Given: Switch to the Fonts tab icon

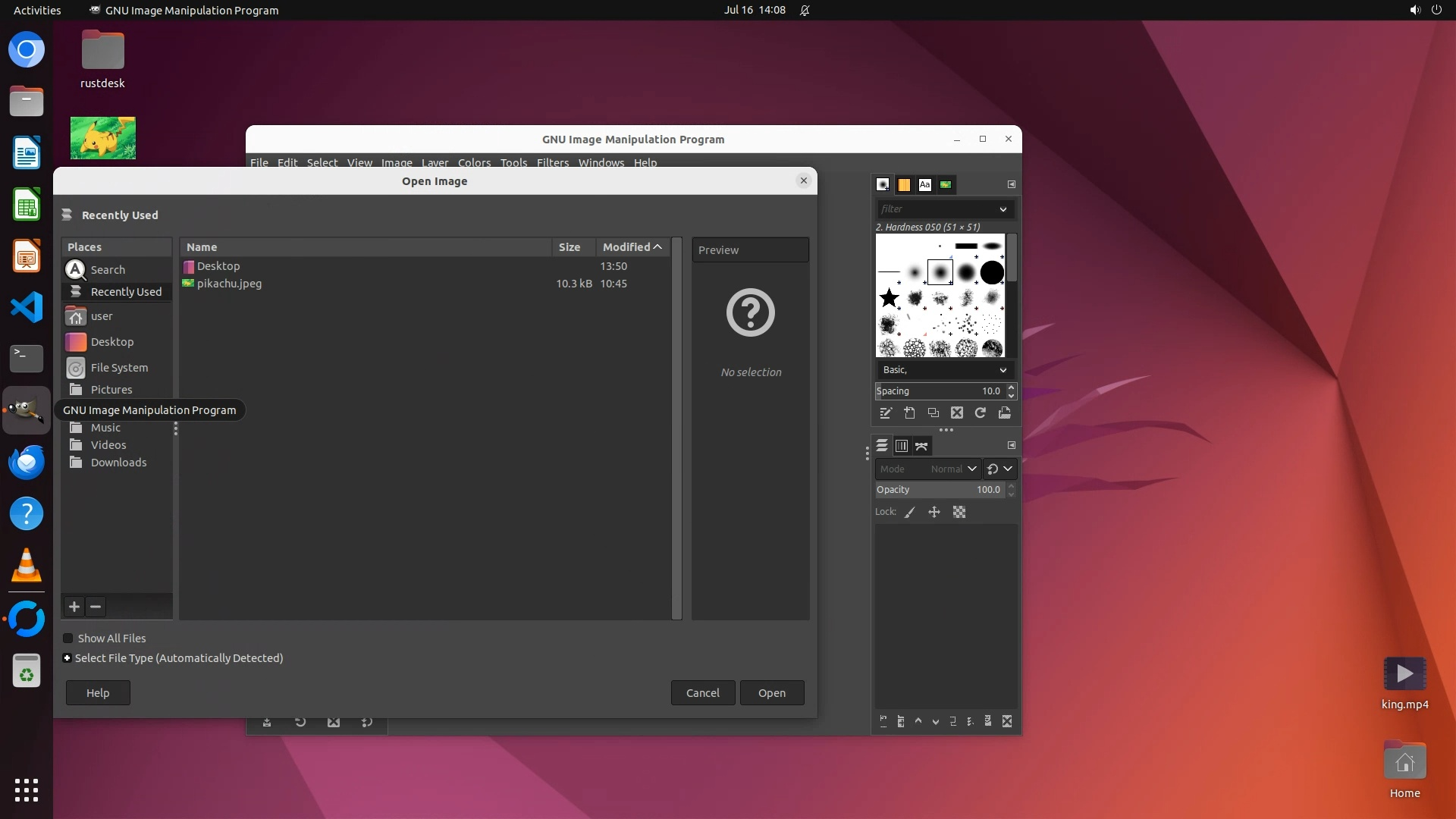Looking at the screenshot, I should coord(924,184).
